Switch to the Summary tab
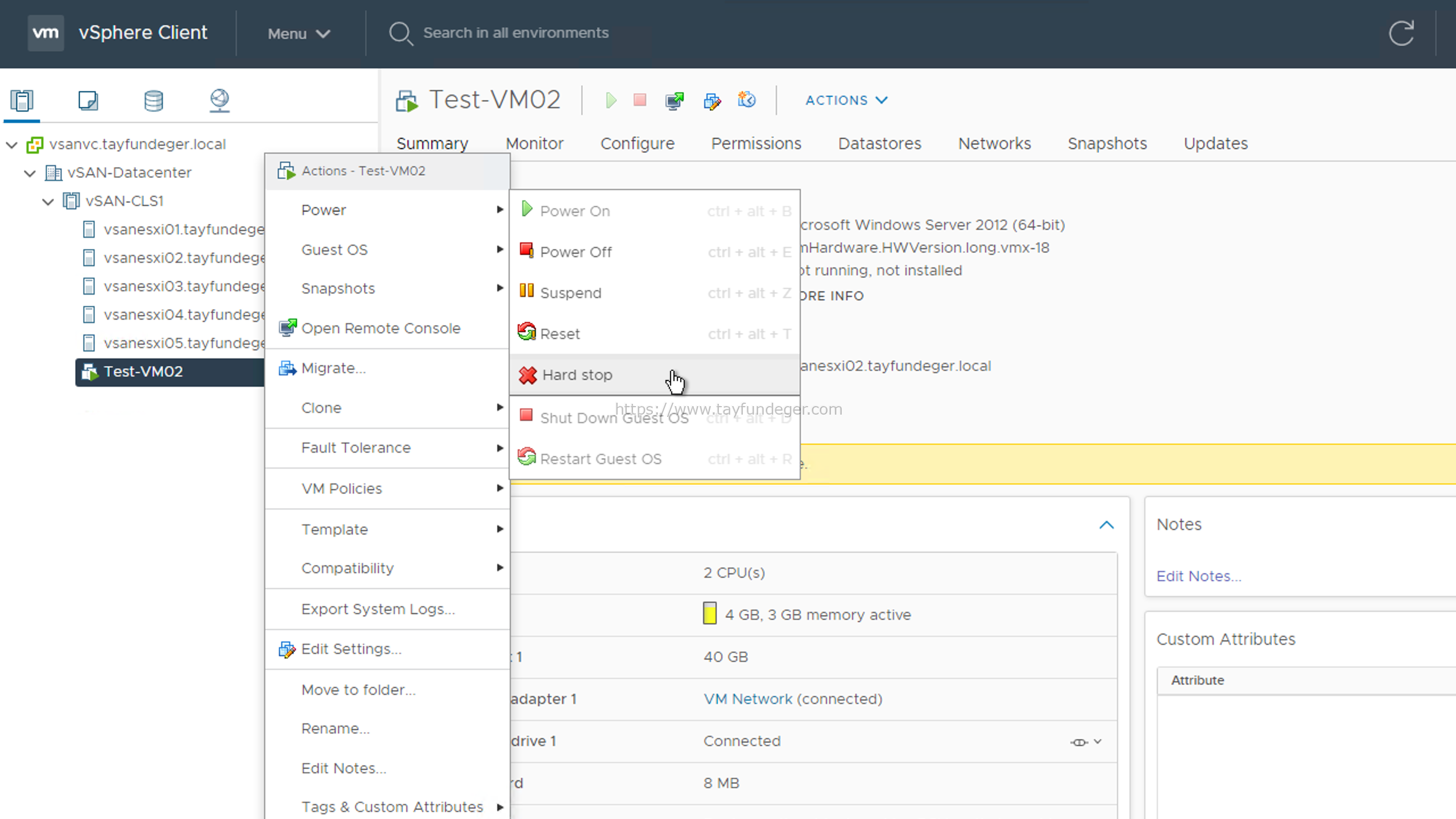 (432, 143)
